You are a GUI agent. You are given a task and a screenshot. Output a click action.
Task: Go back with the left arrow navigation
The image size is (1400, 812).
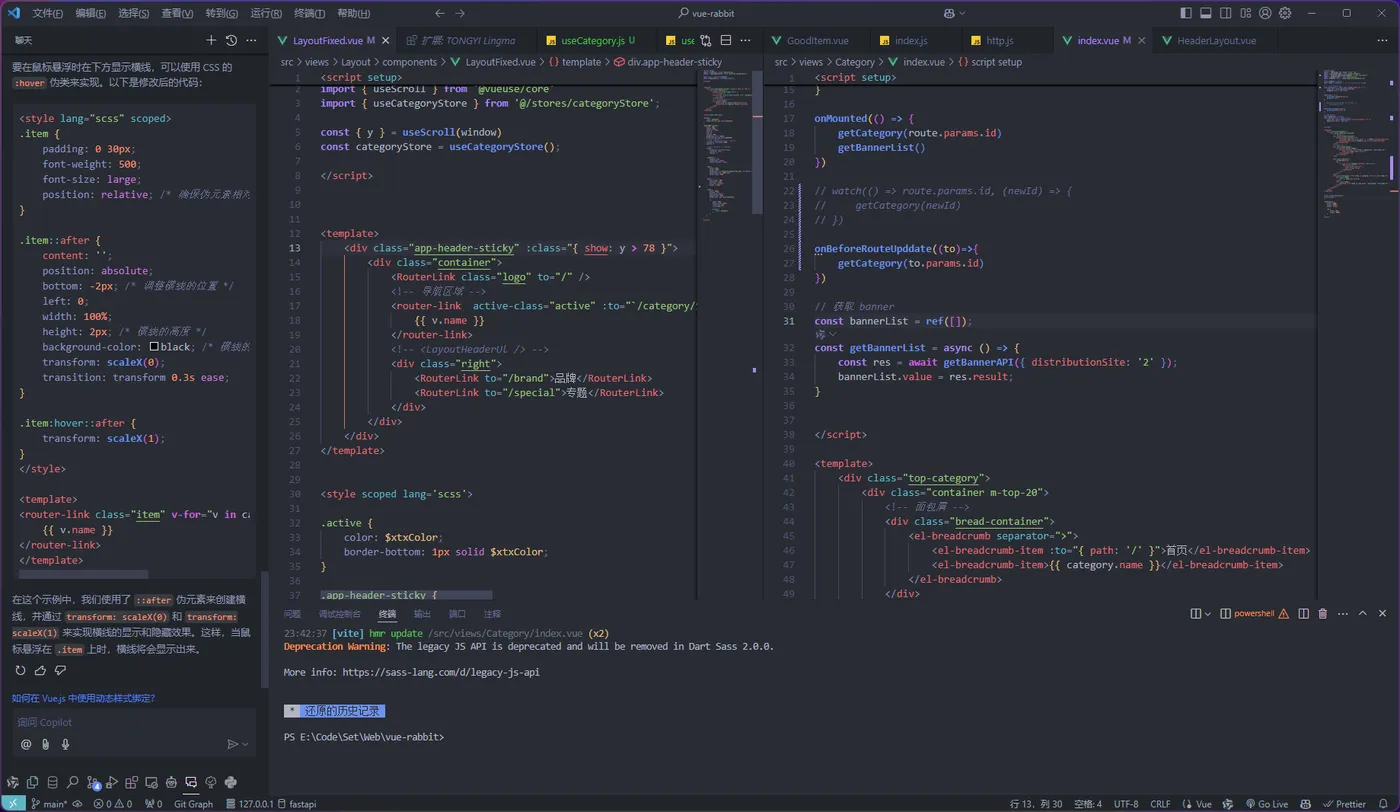point(440,13)
